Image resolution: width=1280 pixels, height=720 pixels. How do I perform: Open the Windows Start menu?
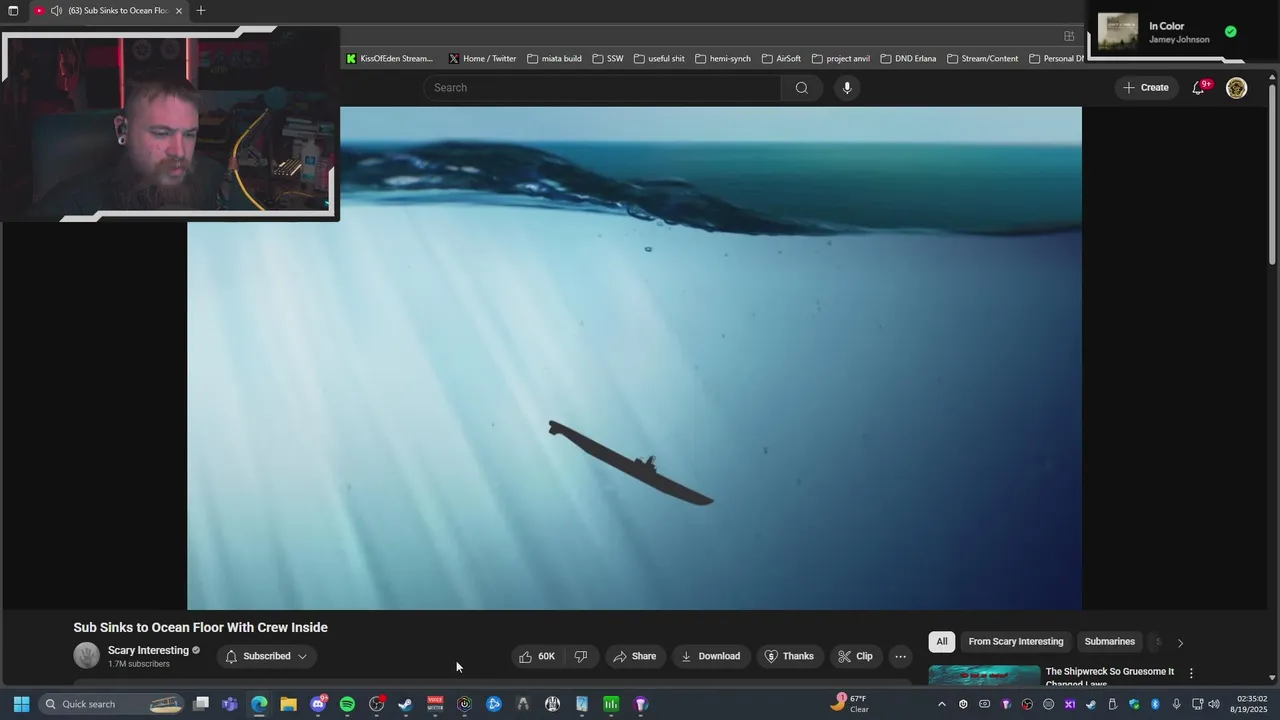click(x=21, y=704)
